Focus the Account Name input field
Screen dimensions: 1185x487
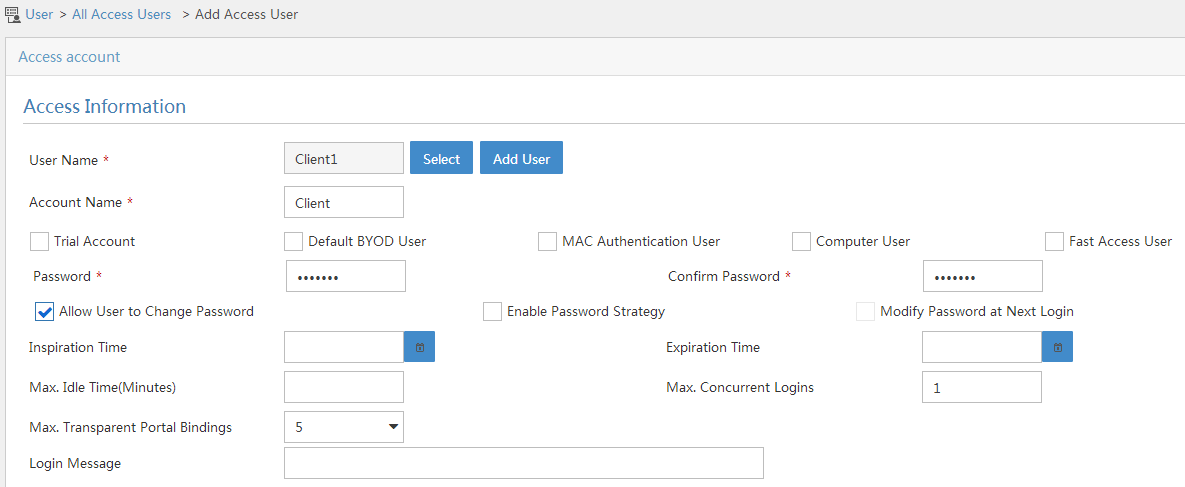coord(344,202)
